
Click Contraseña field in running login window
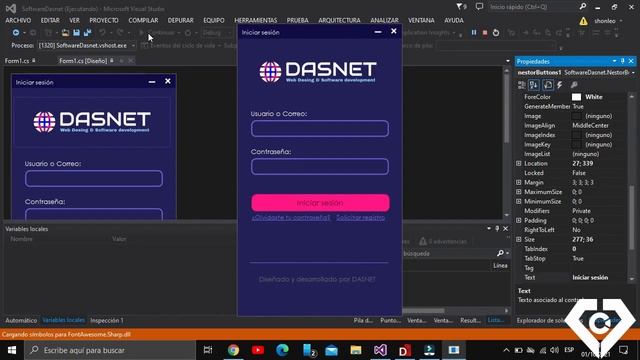[320, 167]
